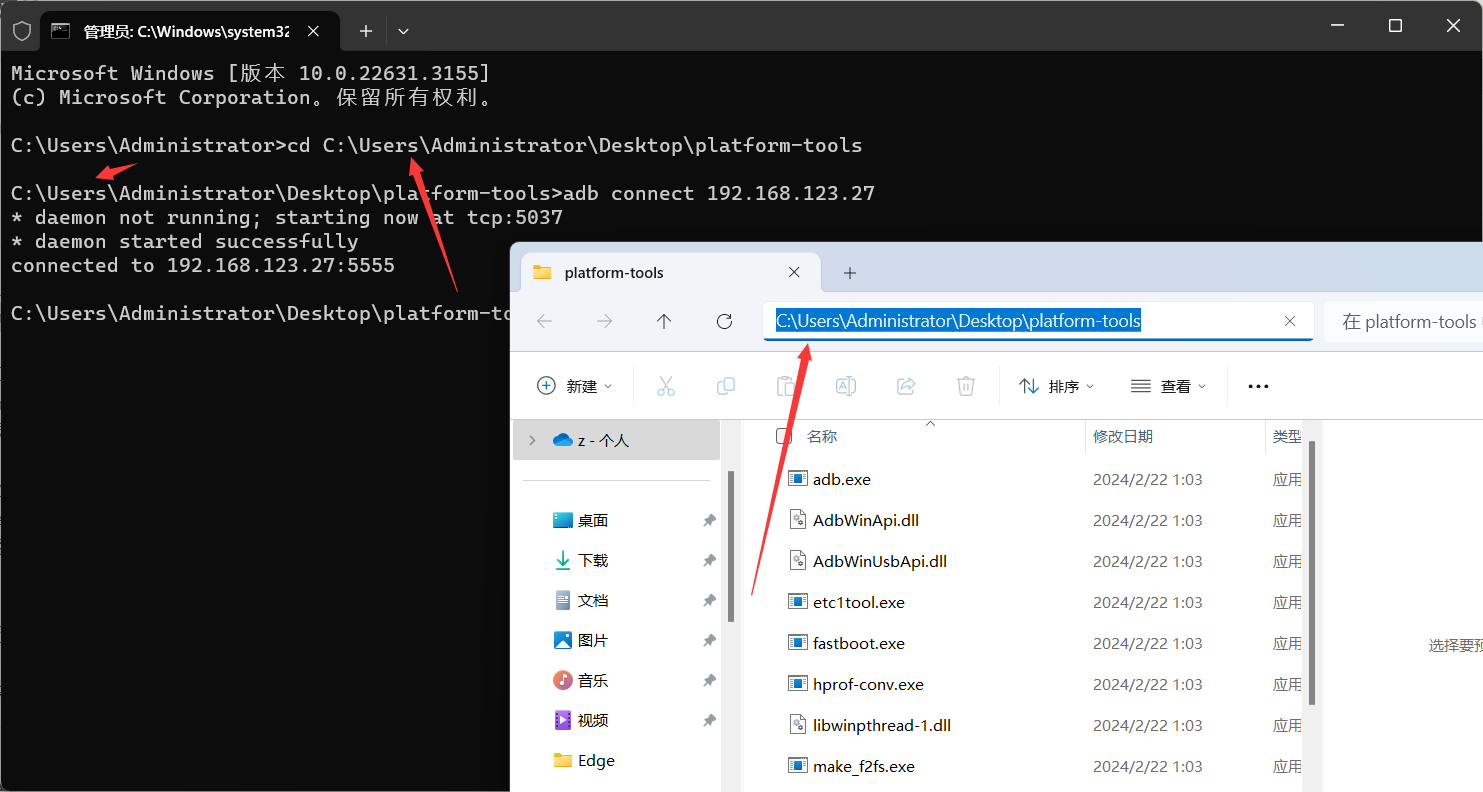Viewport: 1483px width, 792px height.
Task: Go up one folder level
Action: [664, 321]
